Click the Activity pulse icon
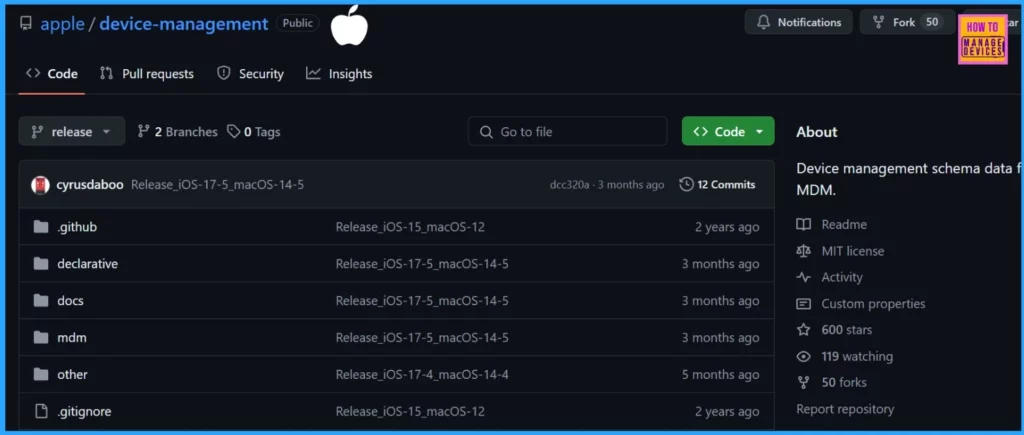This screenshot has width=1024, height=435. pos(803,277)
